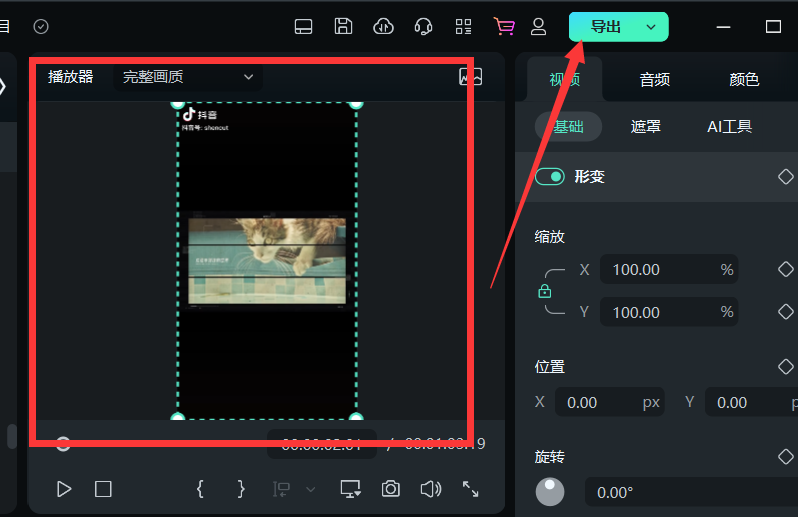Open the display settings monitor icon
Image resolution: width=798 pixels, height=517 pixels.
tap(351, 489)
